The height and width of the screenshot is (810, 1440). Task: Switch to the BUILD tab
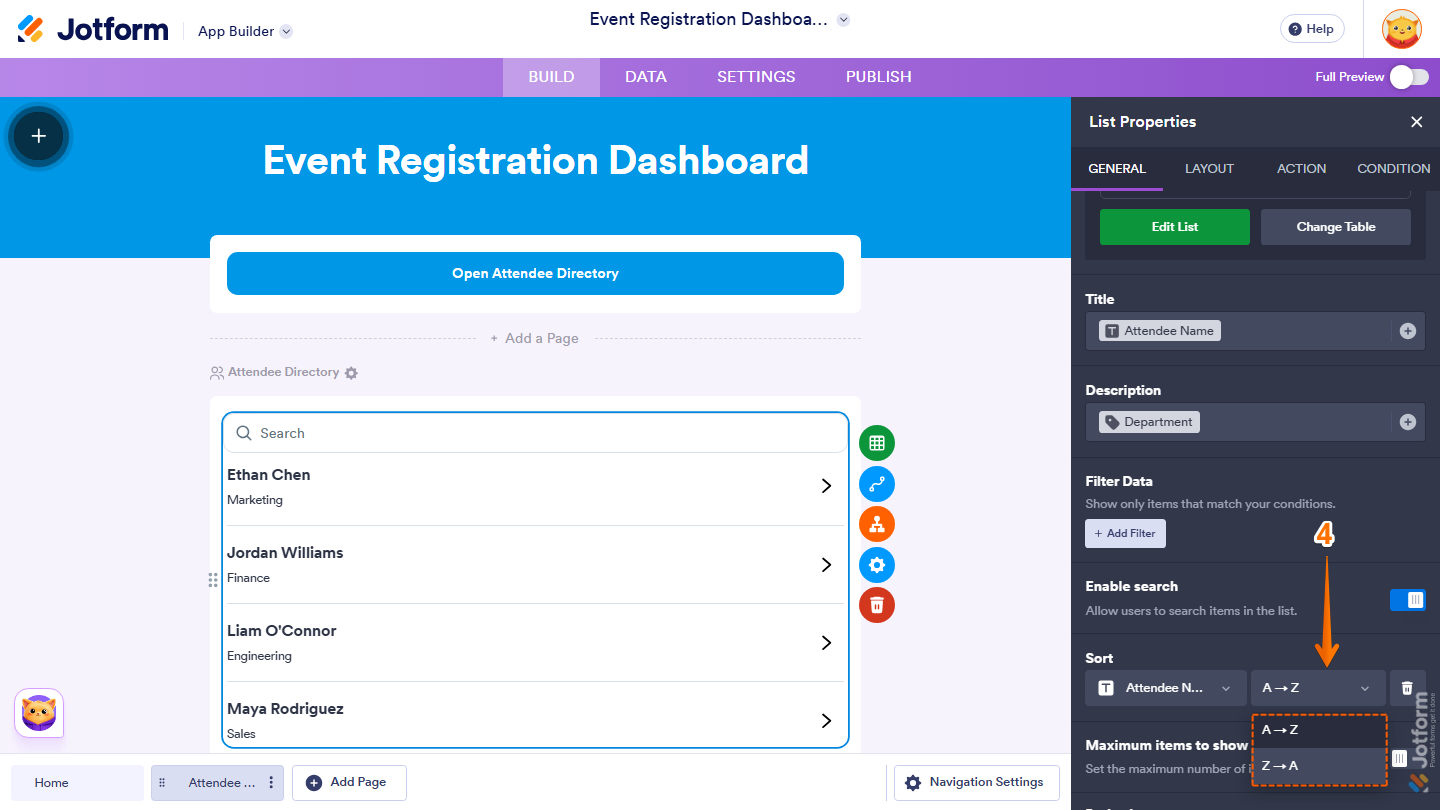tap(551, 77)
